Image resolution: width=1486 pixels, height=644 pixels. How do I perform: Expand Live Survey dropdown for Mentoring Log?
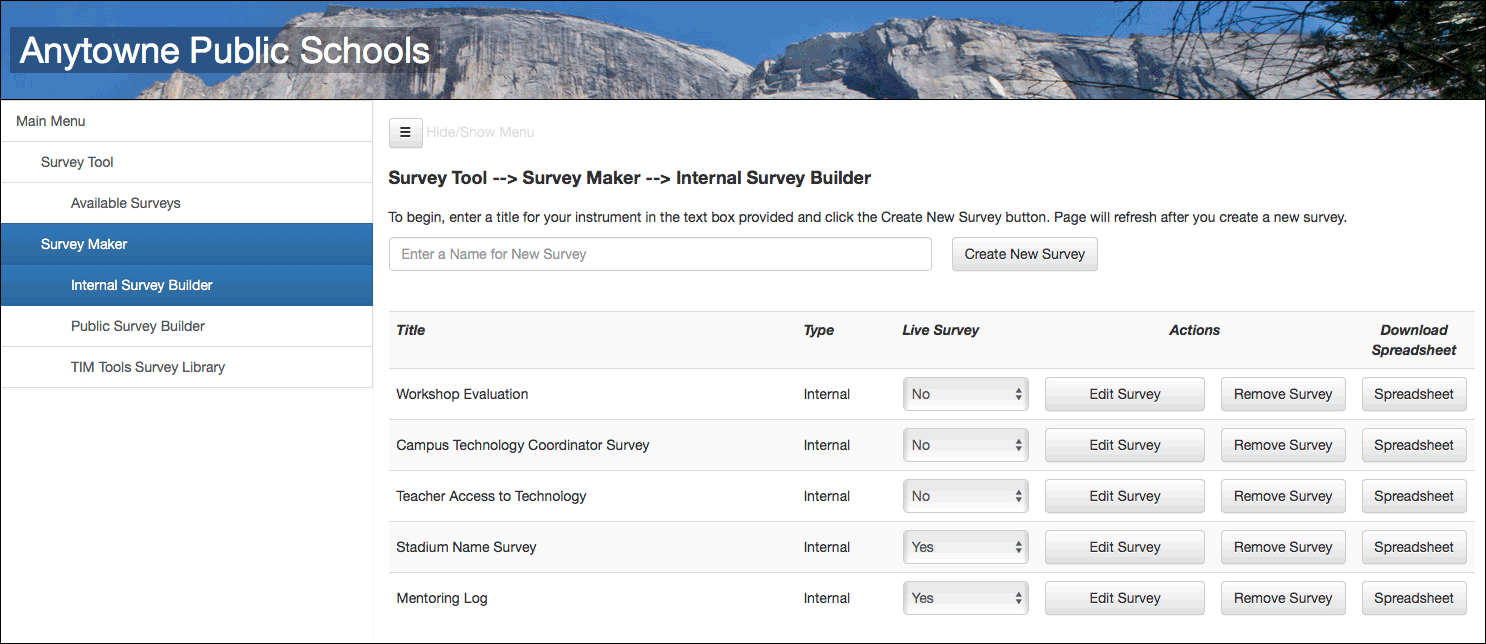tap(965, 598)
